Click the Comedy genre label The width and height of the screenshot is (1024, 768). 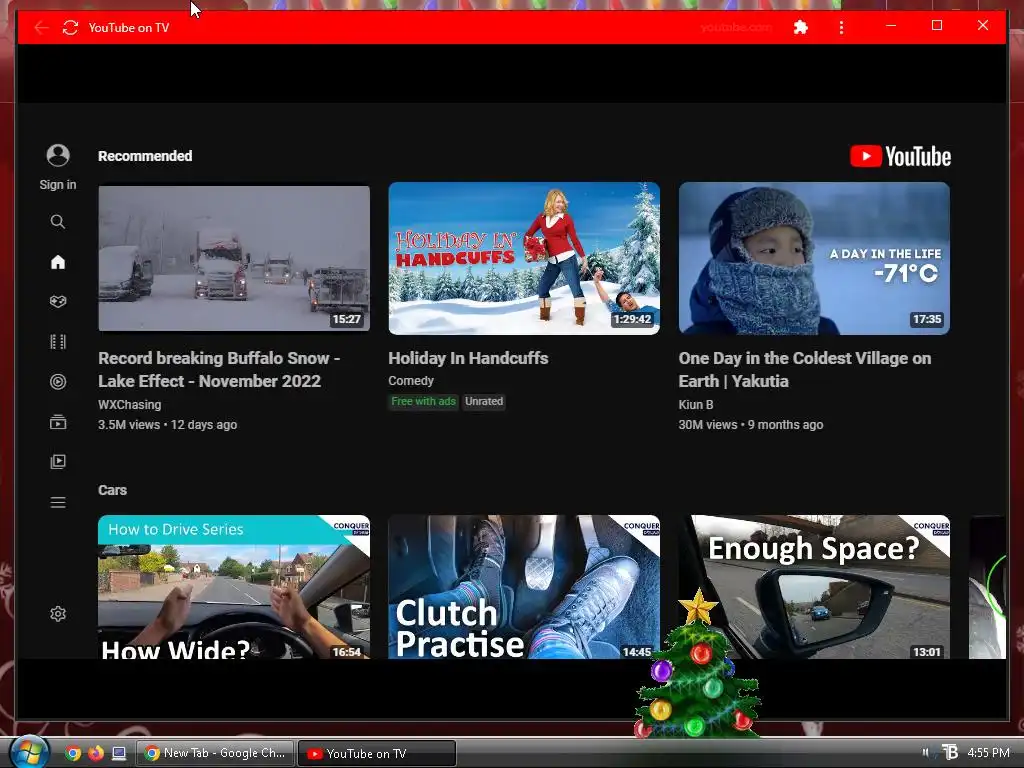[411, 381]
